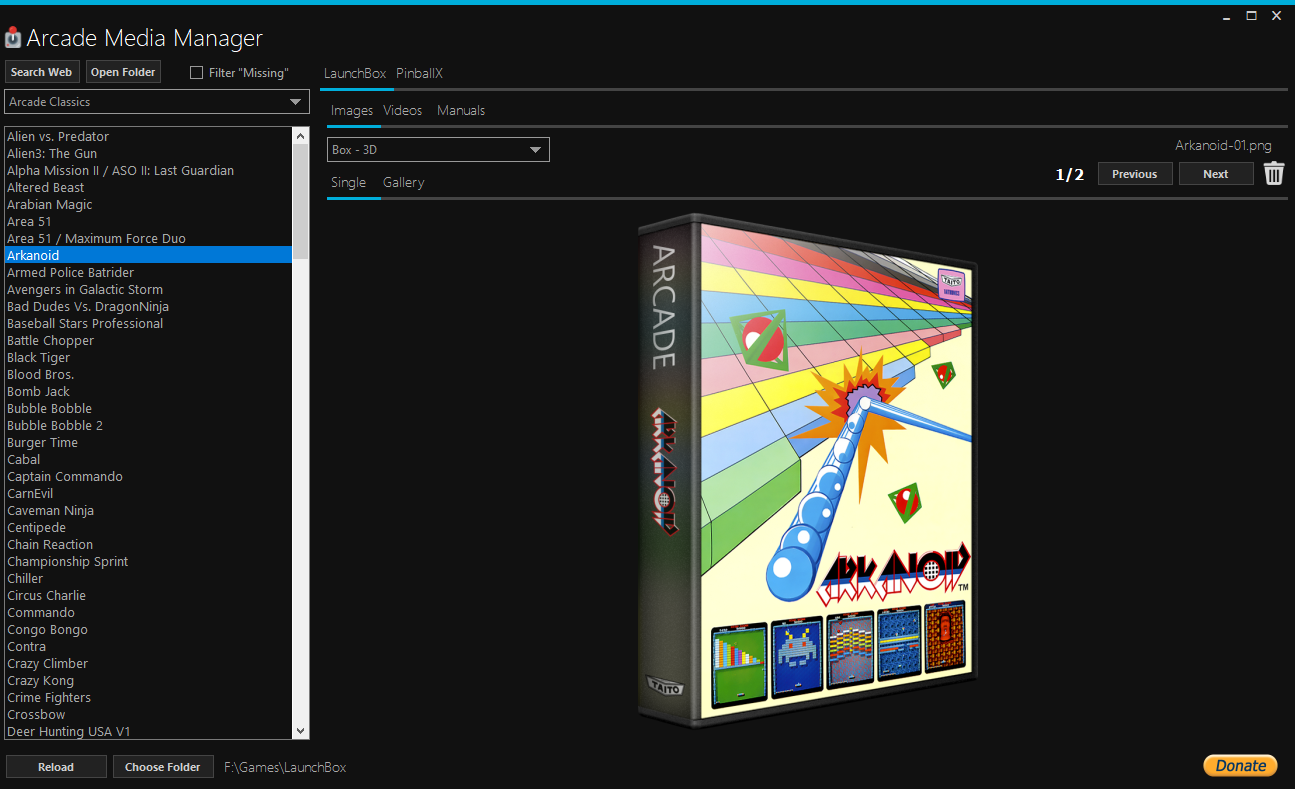
Task: Delete image with trash can icon
Action: tap(1273, 174)
